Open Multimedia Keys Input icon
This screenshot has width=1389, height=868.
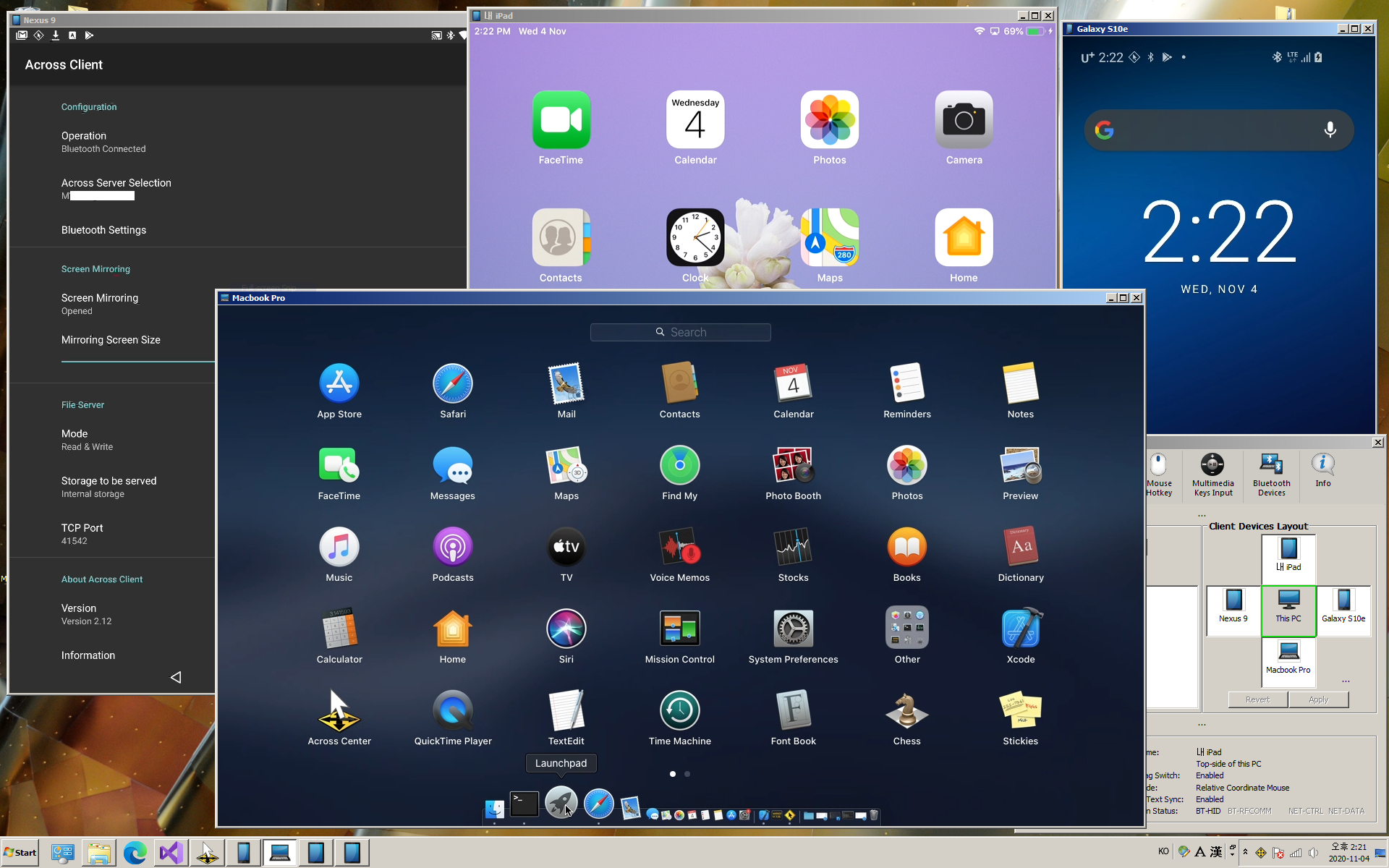click(1212, 474)
